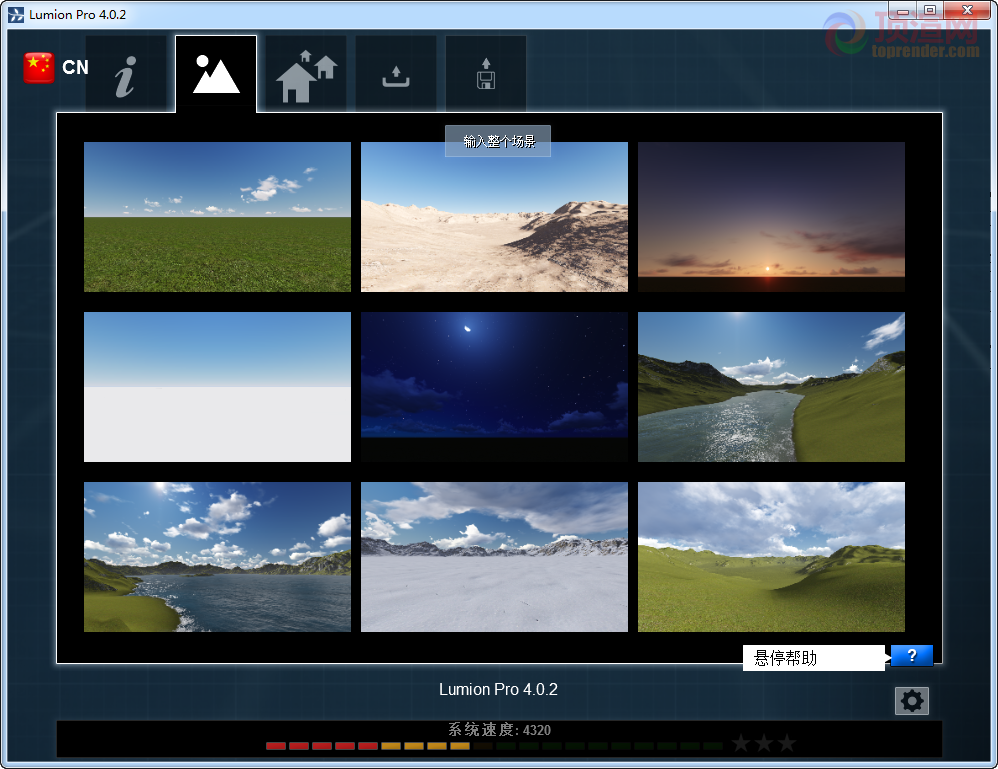Choose the sunset sky scene thumbnail
This screenshot has width=998, height=769.
pos(771,217)
